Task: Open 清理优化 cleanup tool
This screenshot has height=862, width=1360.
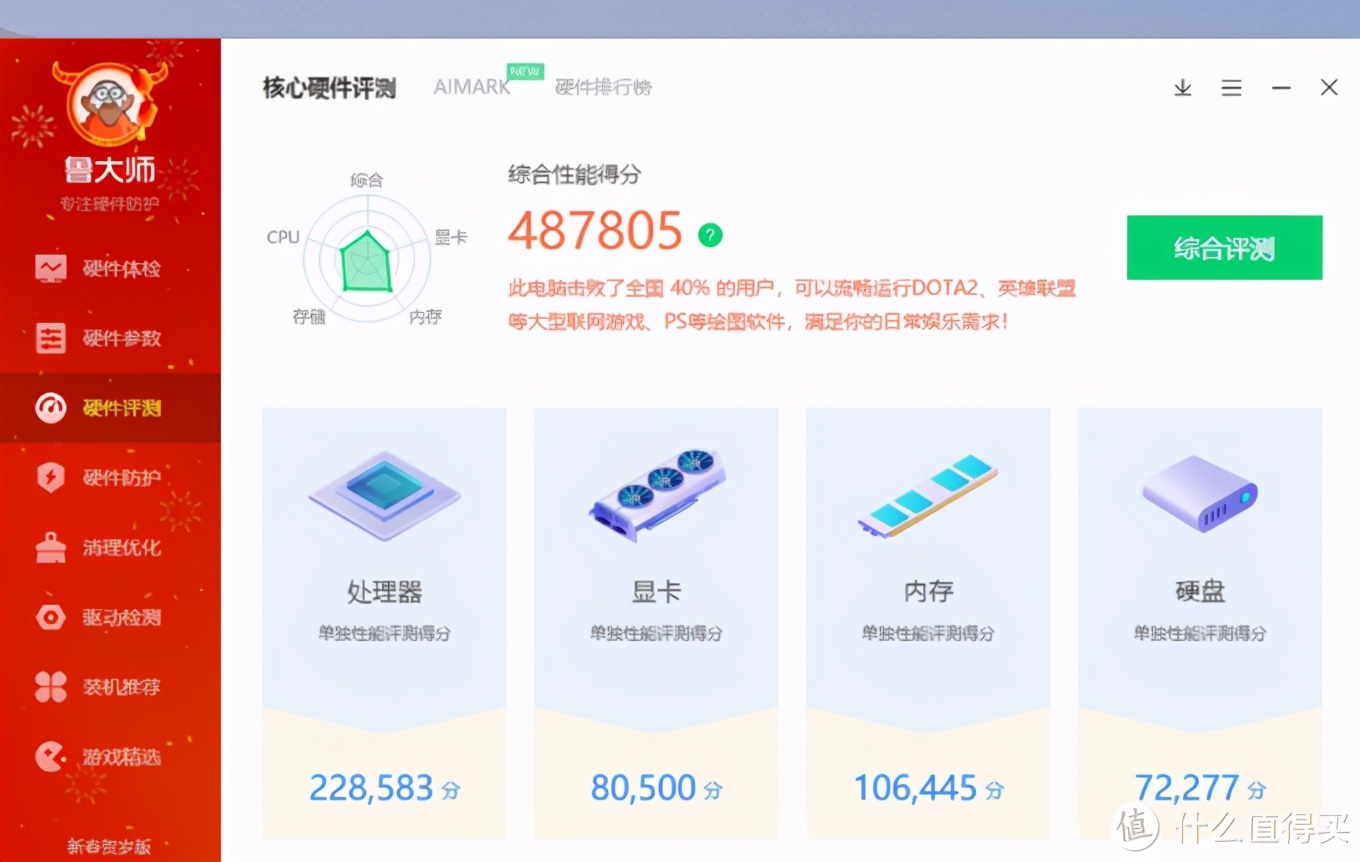Action: [x=110, y=547]
